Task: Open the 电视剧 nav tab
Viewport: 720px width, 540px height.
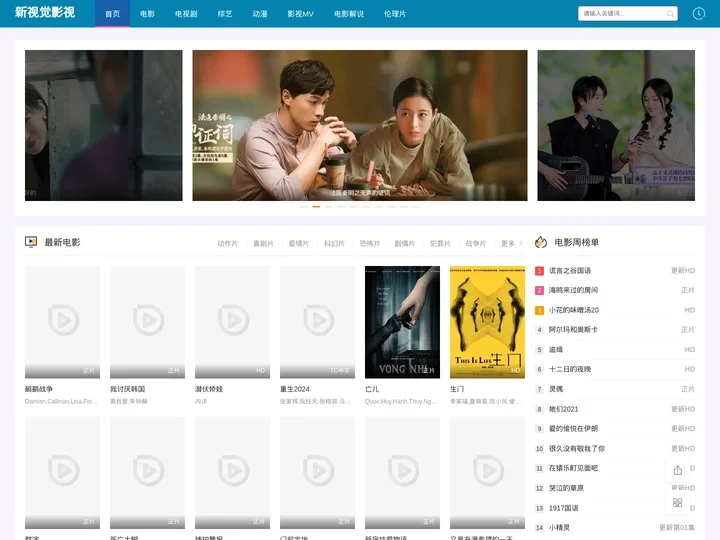Action: (186, 14)
